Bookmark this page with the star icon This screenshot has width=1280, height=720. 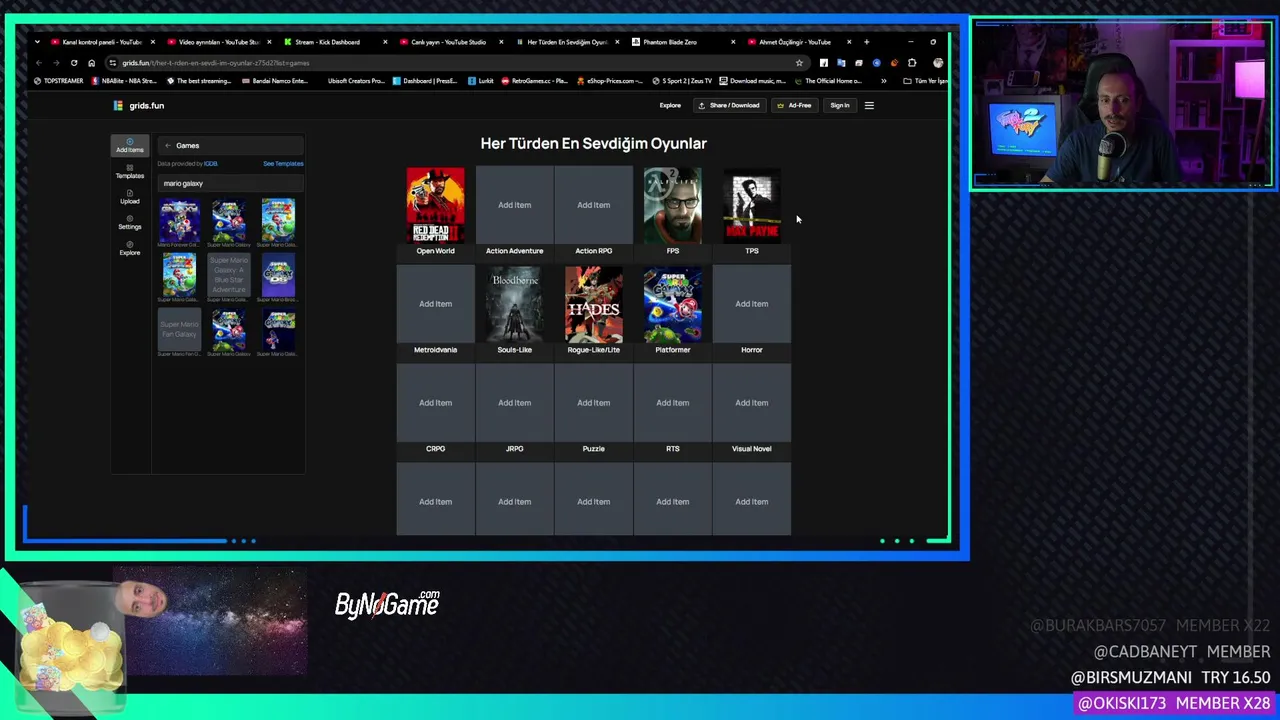coord(799,63)
